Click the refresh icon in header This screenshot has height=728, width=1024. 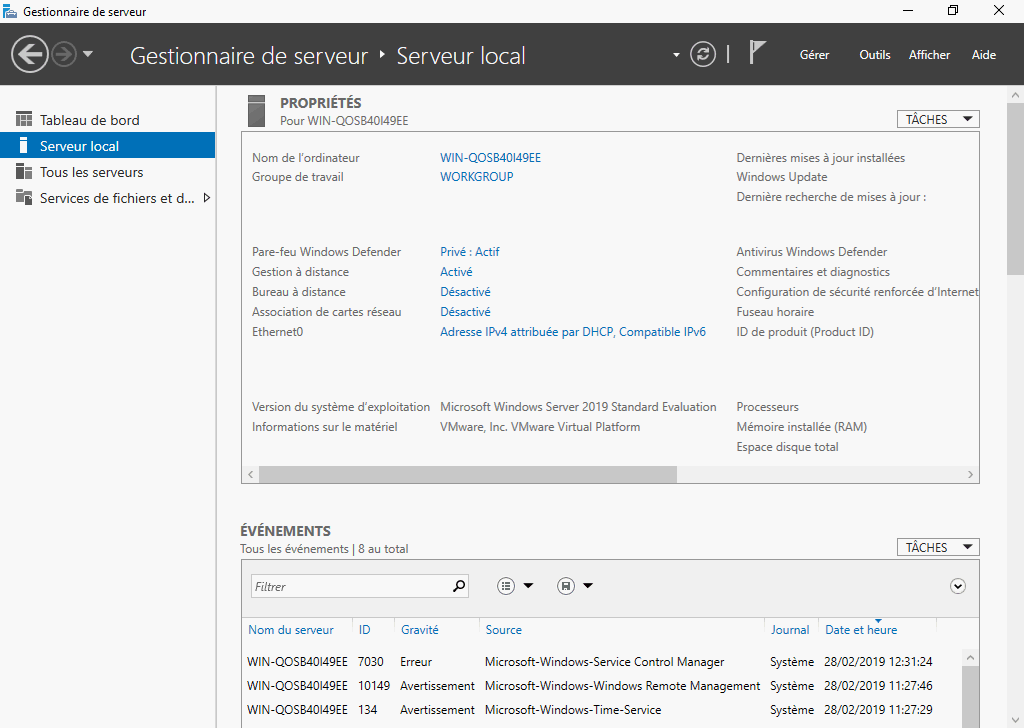pos(704,54)
